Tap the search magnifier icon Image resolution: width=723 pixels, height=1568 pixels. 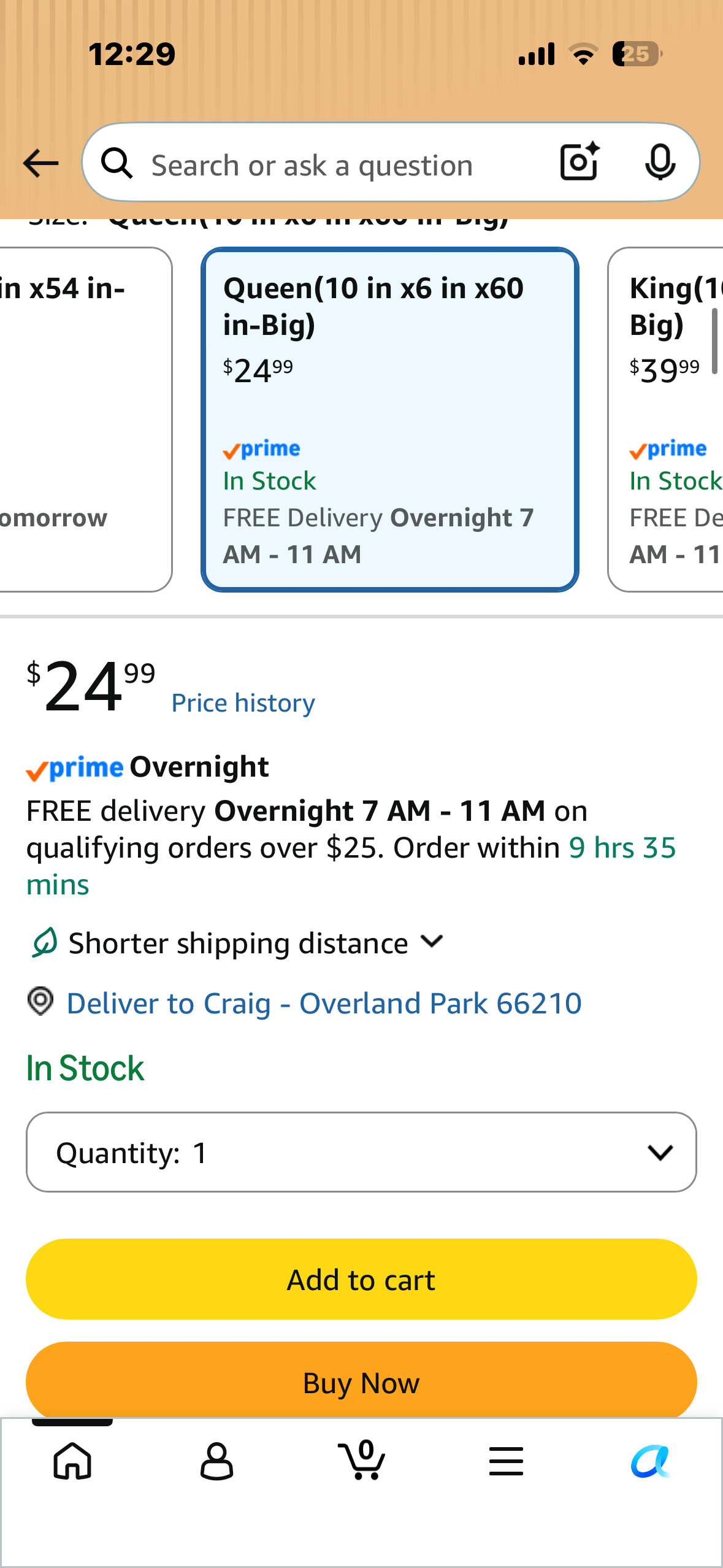(x=117, y=163)
